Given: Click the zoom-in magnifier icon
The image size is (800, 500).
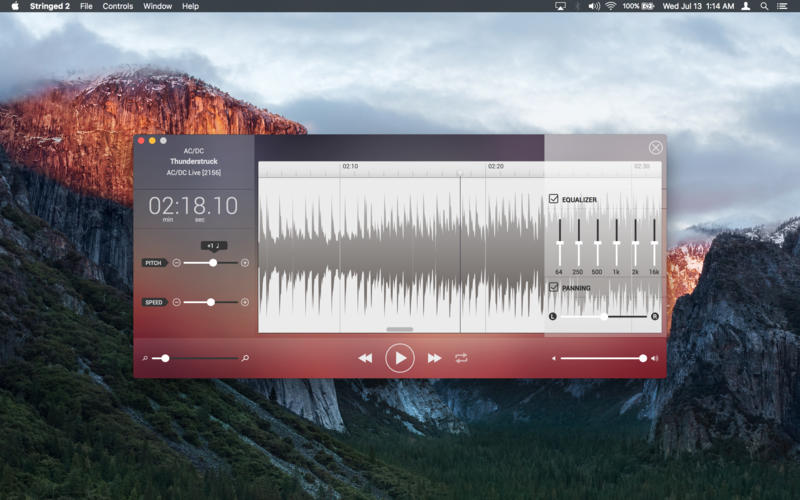Looking at the screenshot, I should [x=245, y=358].
